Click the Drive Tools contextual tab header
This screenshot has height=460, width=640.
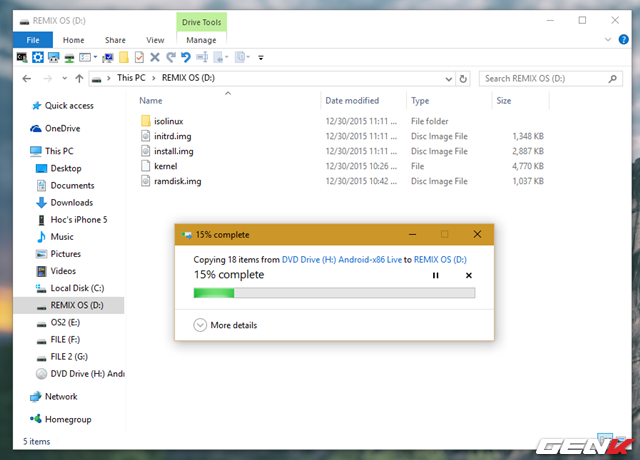point(202,22)
